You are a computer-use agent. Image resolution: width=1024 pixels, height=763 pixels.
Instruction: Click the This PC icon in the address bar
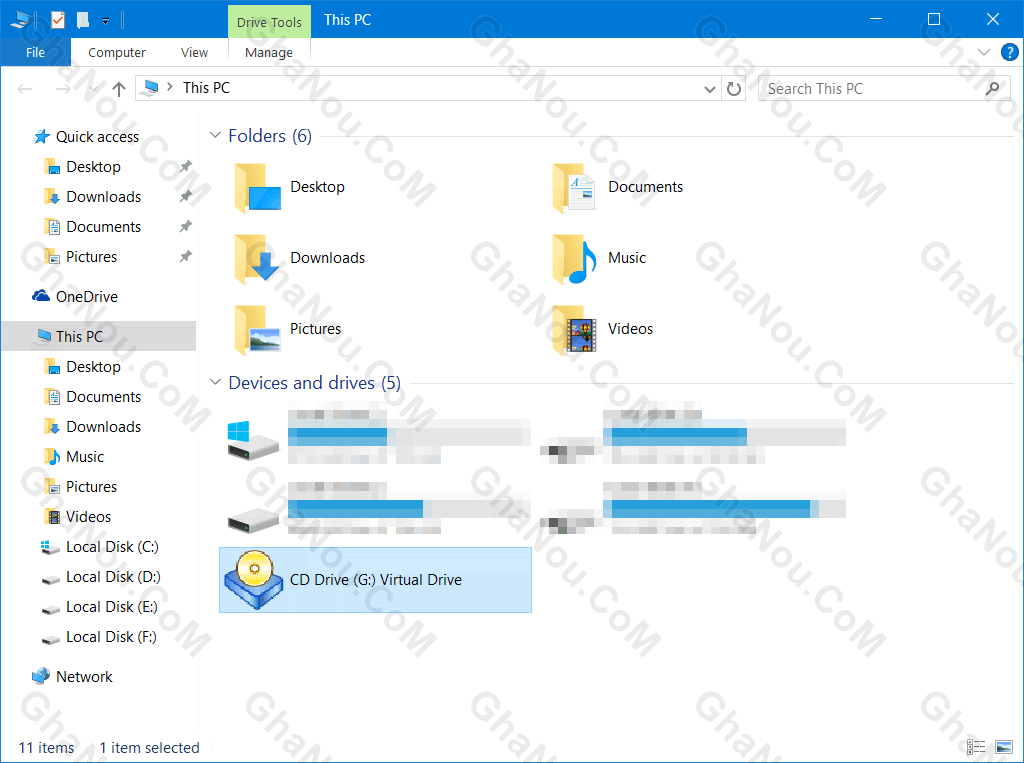[x=151, y=88]
